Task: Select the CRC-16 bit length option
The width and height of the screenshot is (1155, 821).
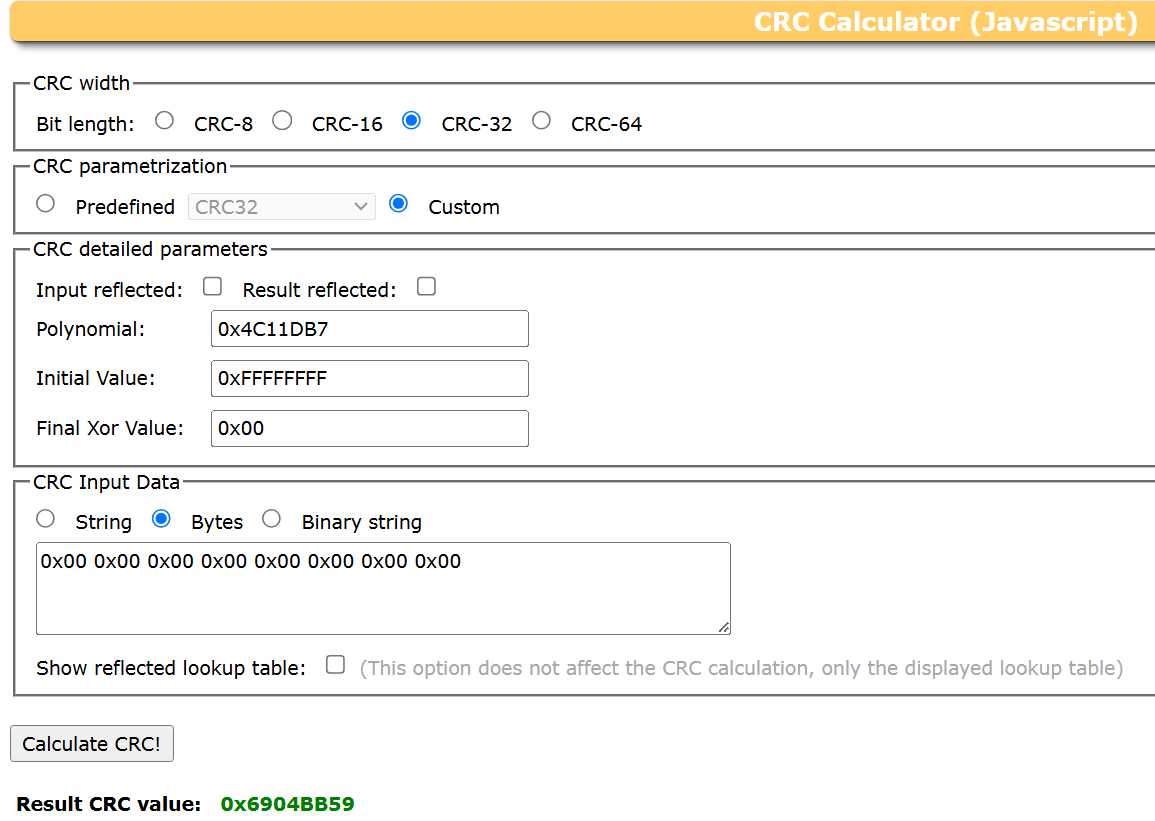Action: click(283, 121)
